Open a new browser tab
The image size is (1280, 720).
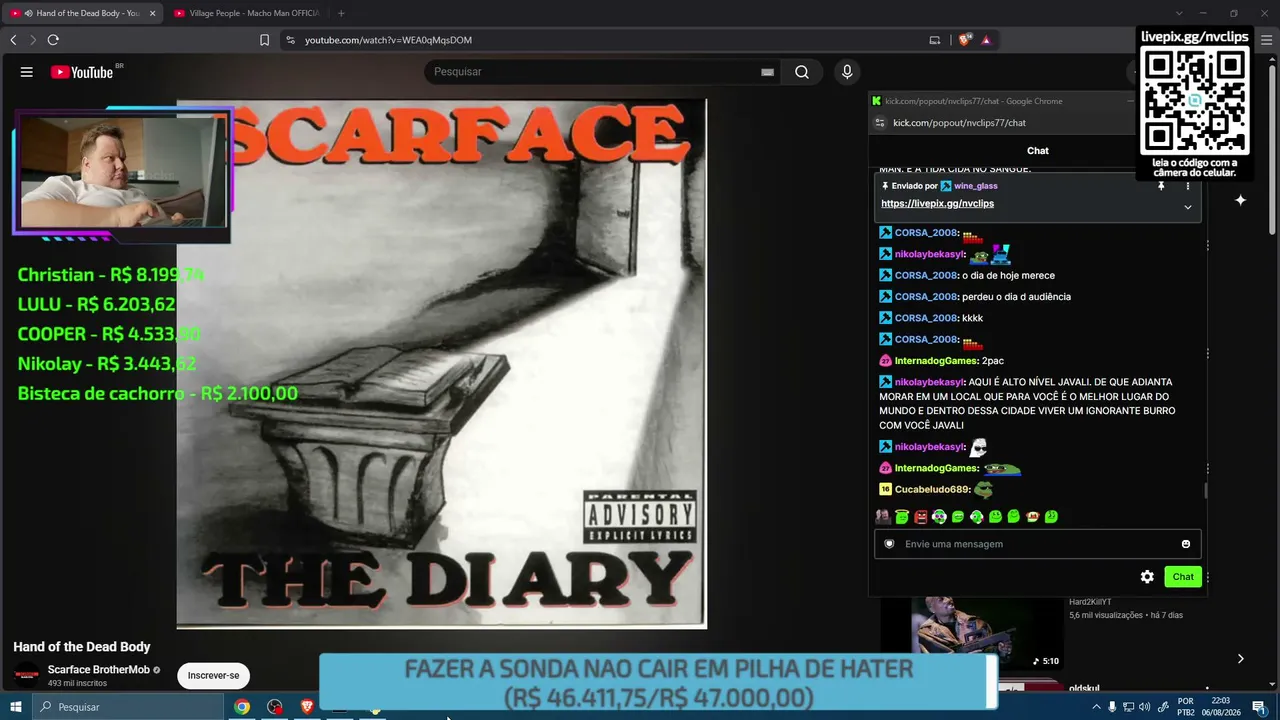click(341, 13)
